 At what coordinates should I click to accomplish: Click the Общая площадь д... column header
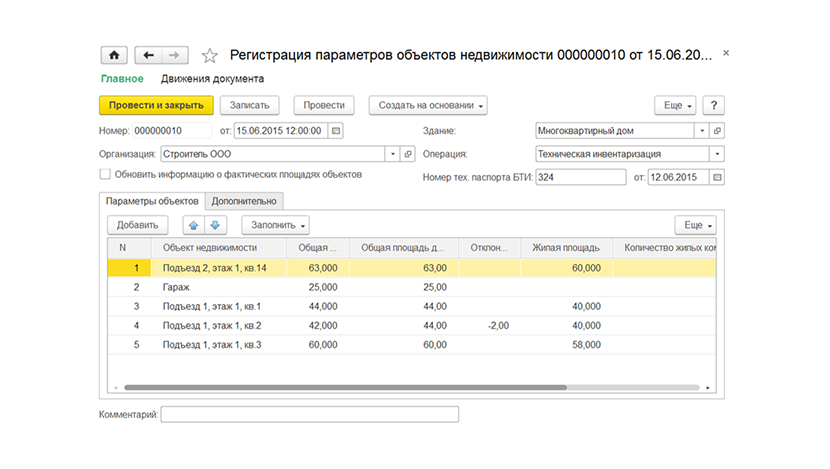[404, 248]
